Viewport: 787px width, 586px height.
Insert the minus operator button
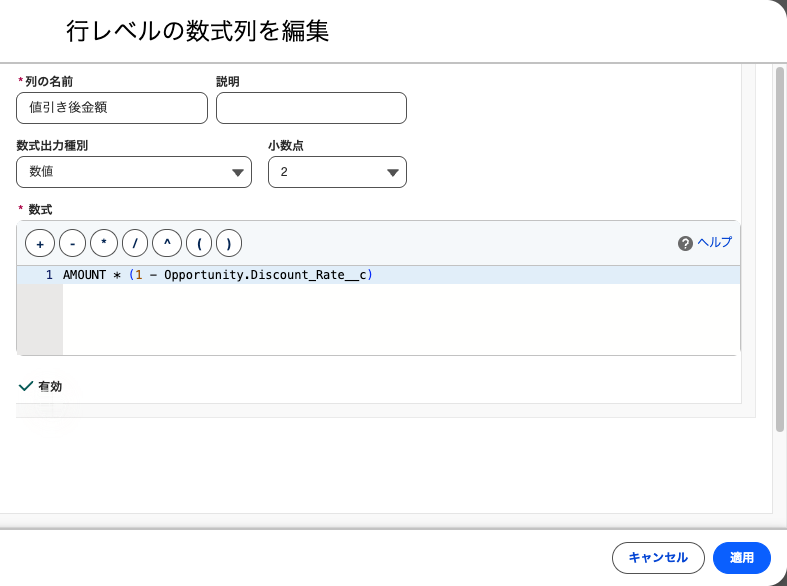(73, 244)
